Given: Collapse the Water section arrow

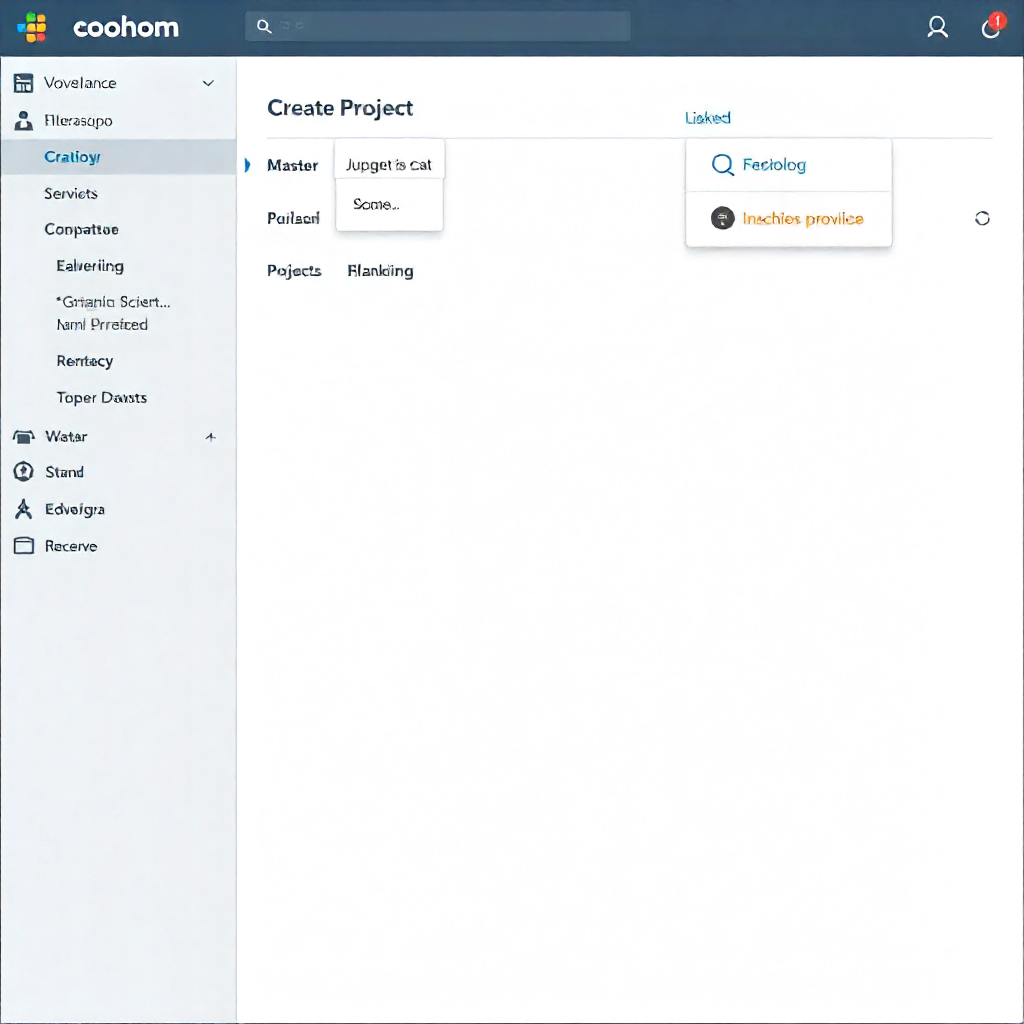Looking at the screenshot, I should coord(210,436).
